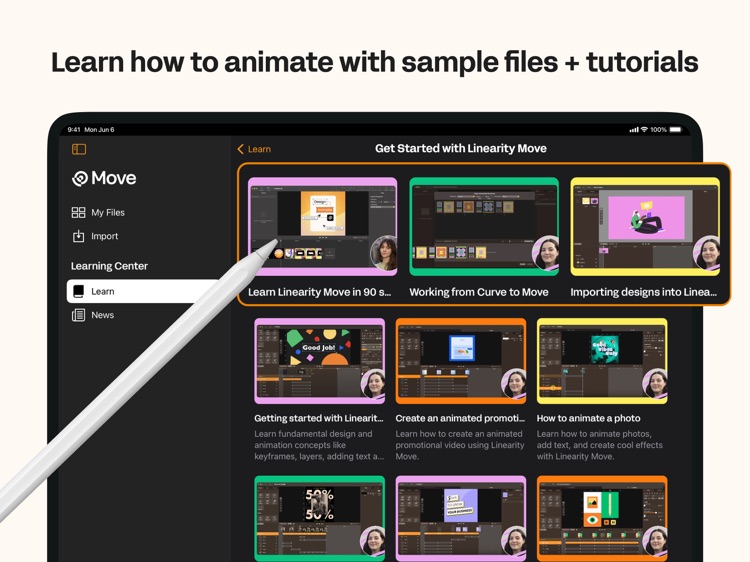Click 'Create an animated promoti...' title
The image size is (750, 562).
click(460, 419)
